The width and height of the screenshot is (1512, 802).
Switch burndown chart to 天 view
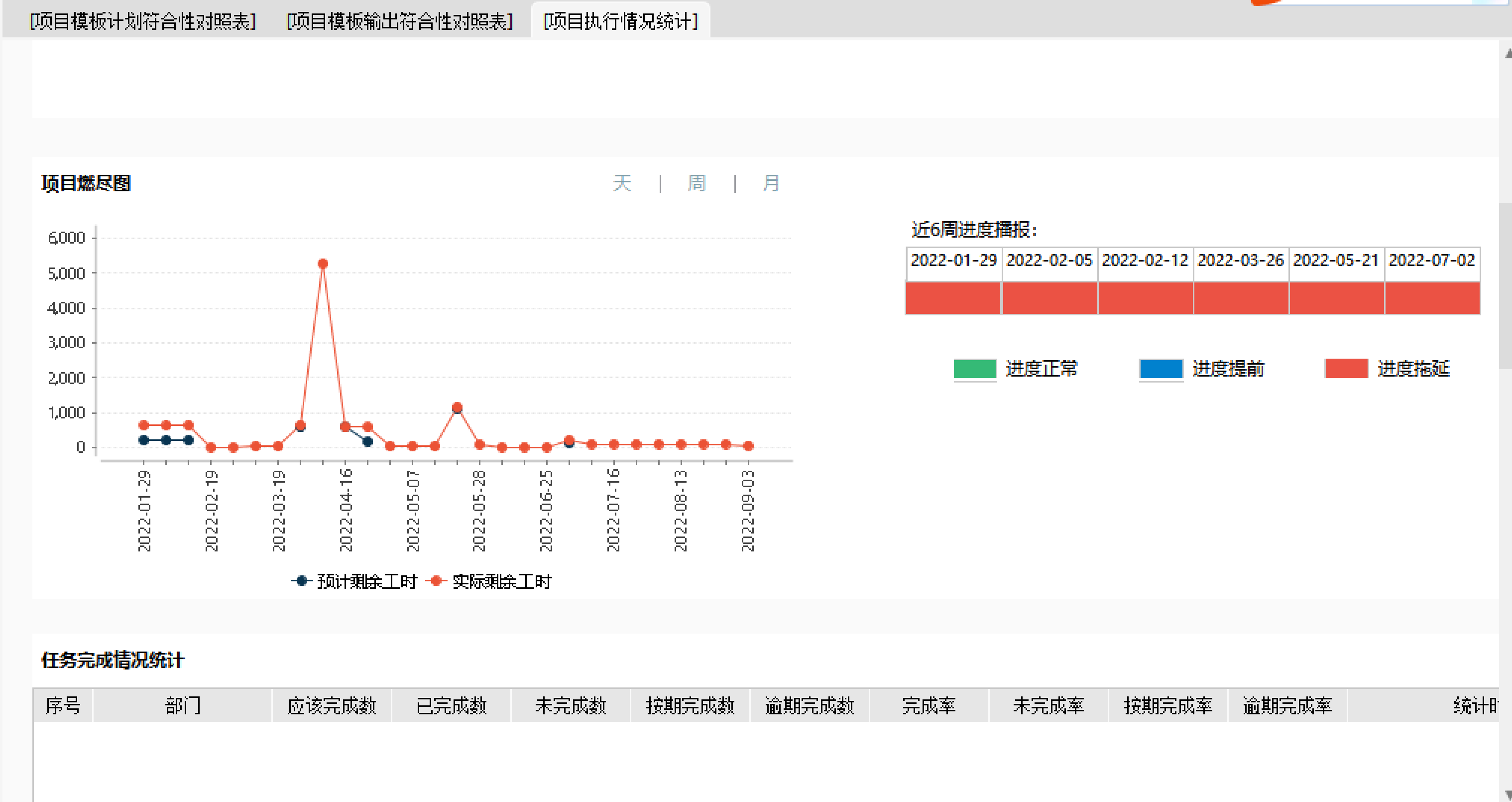click(622, 183)
